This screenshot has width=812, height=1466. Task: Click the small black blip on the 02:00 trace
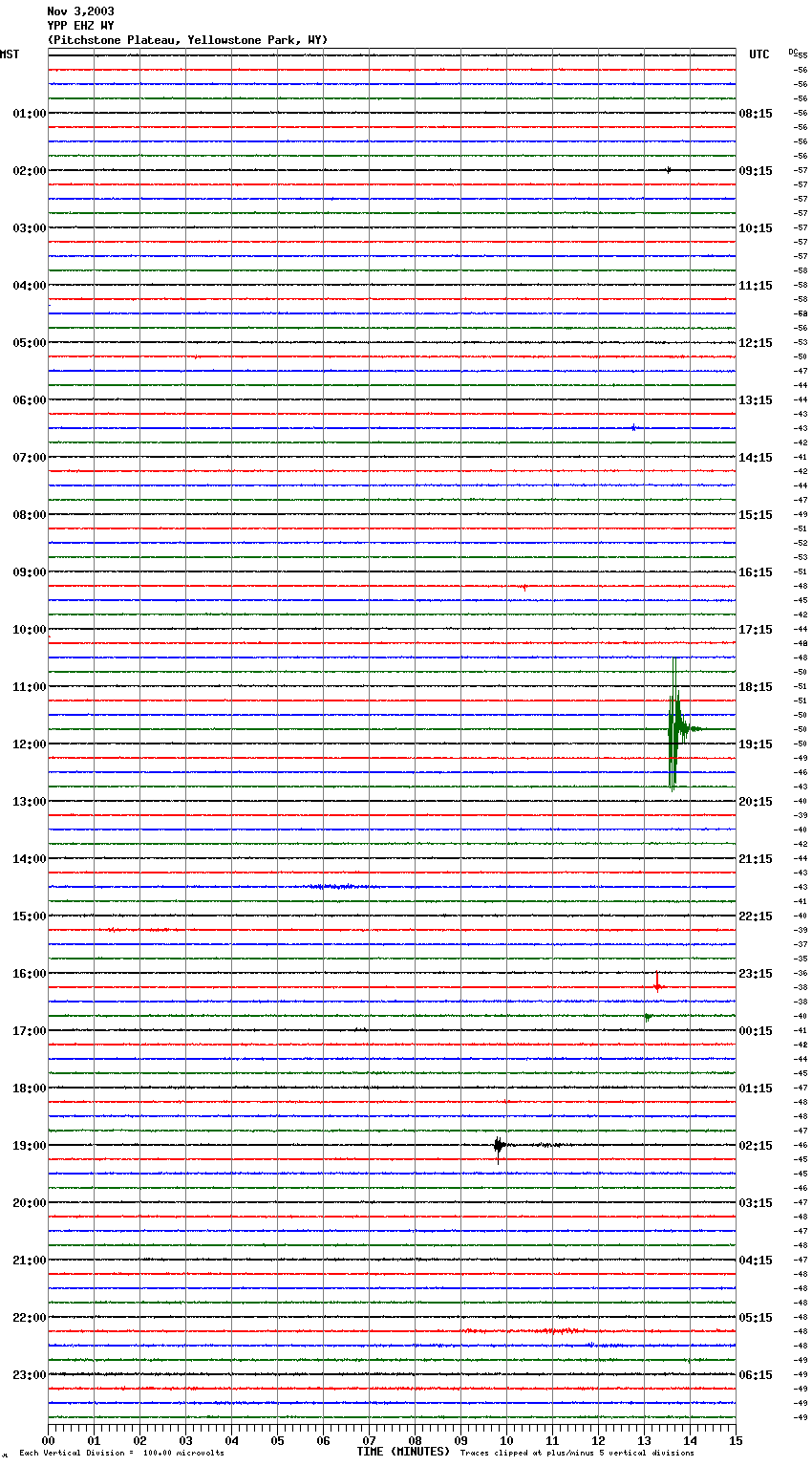pyautogui.click(x=668, y=170)
